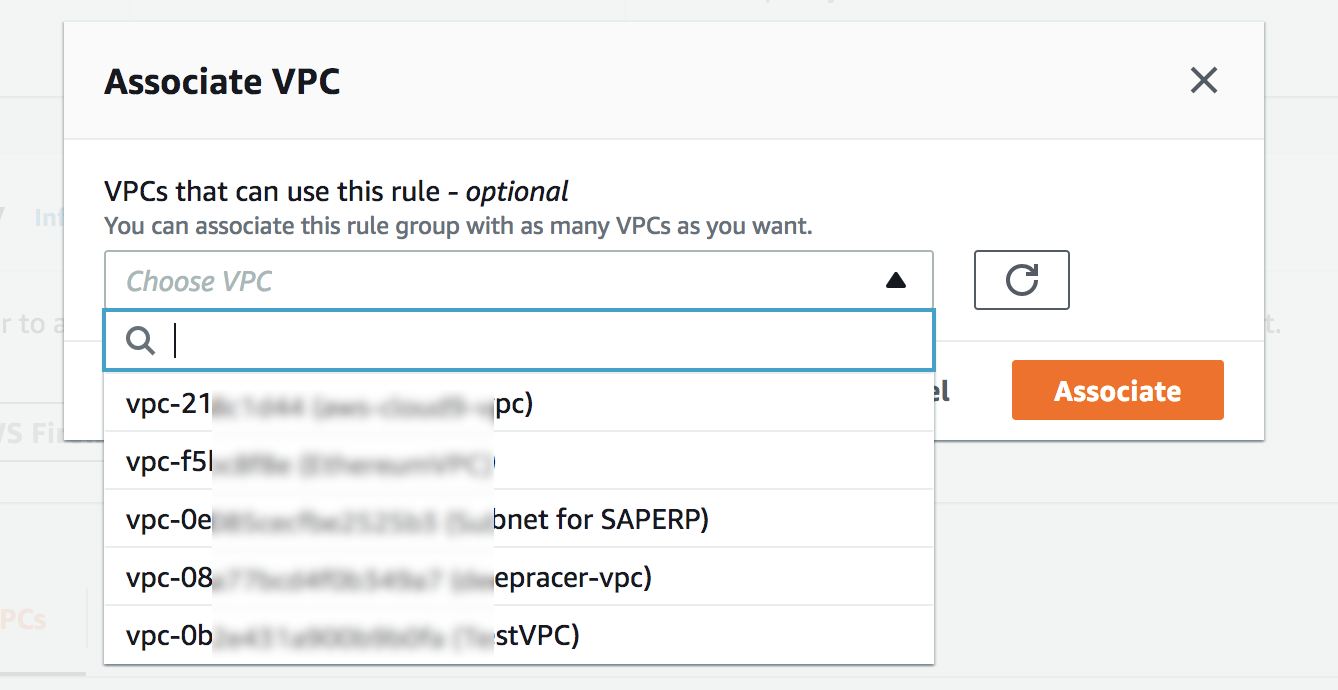Click the orange Associate button
The width and height of the screenshot is (1338, 690).
click(1117, 390)
